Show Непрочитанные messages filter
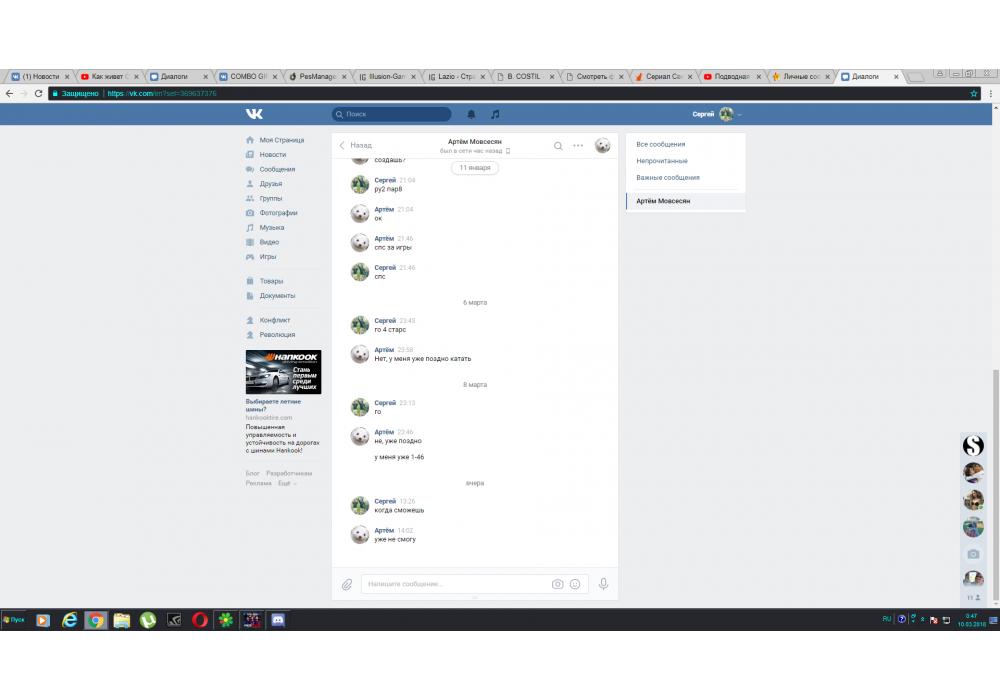The image size is (1000, 700). (662, 161)
